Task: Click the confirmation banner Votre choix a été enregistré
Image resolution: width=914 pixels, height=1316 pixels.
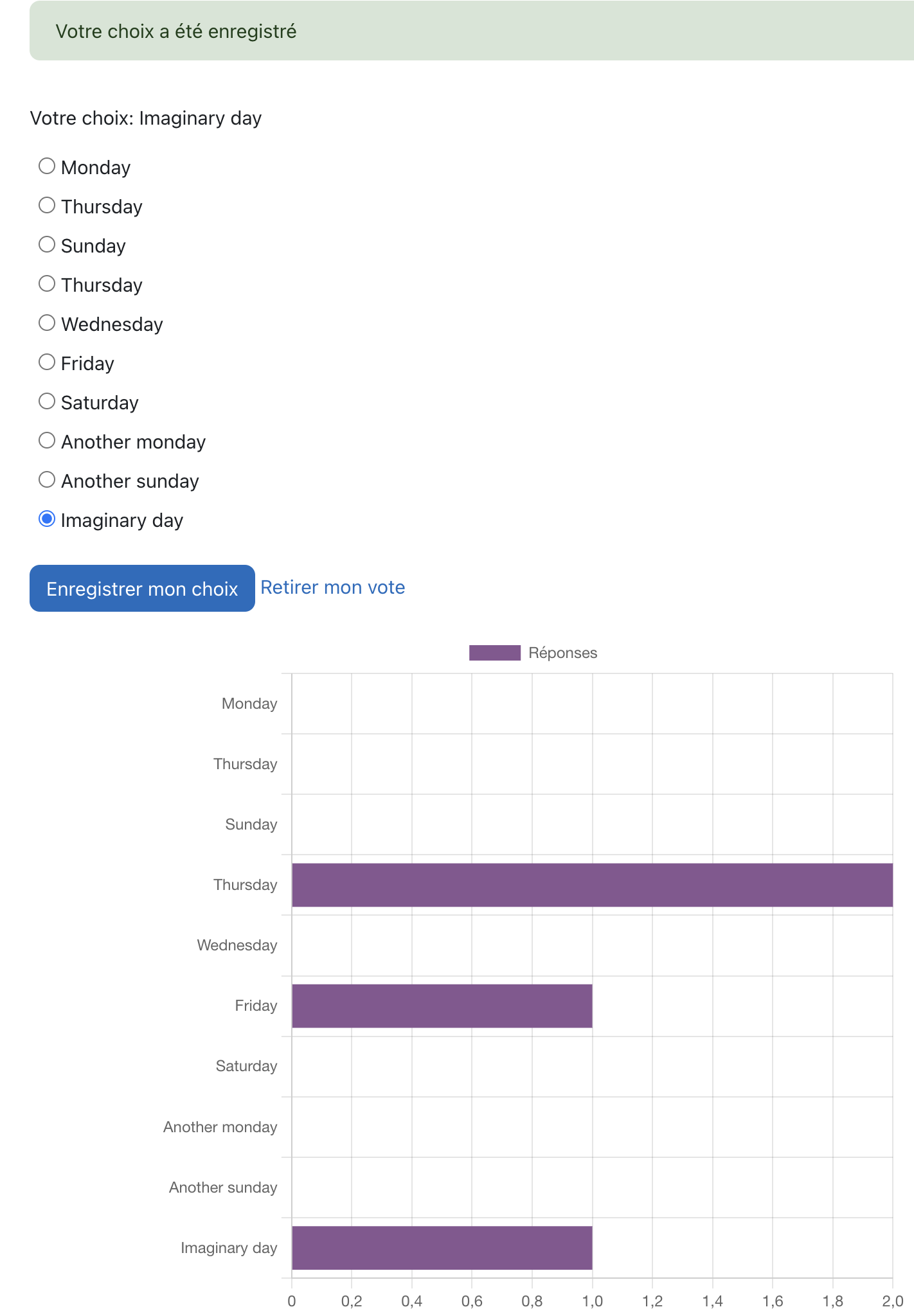Action: [472, 31]
